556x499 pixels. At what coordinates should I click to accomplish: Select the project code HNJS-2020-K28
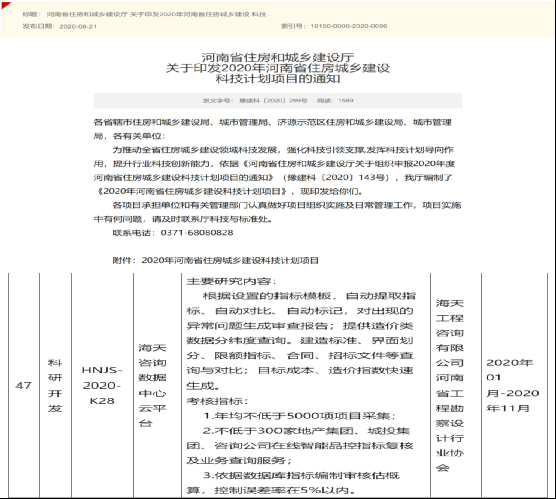click(x=102, y=386)
